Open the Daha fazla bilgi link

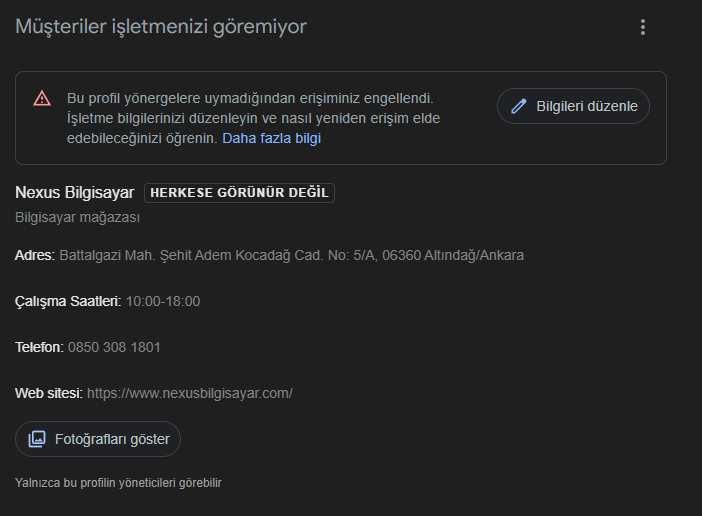[x=271, y=138]
